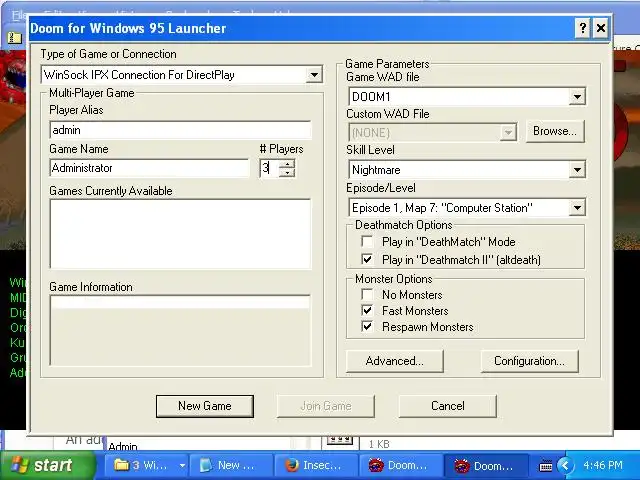Click the Admin entry in the background window
640x480 pixels.
123,447
